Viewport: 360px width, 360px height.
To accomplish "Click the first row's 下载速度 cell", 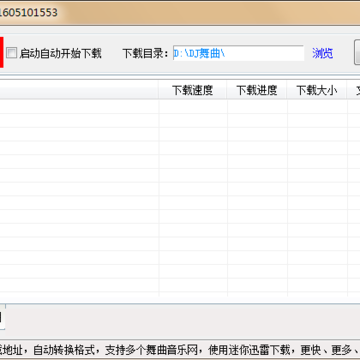I will point(193,107).
